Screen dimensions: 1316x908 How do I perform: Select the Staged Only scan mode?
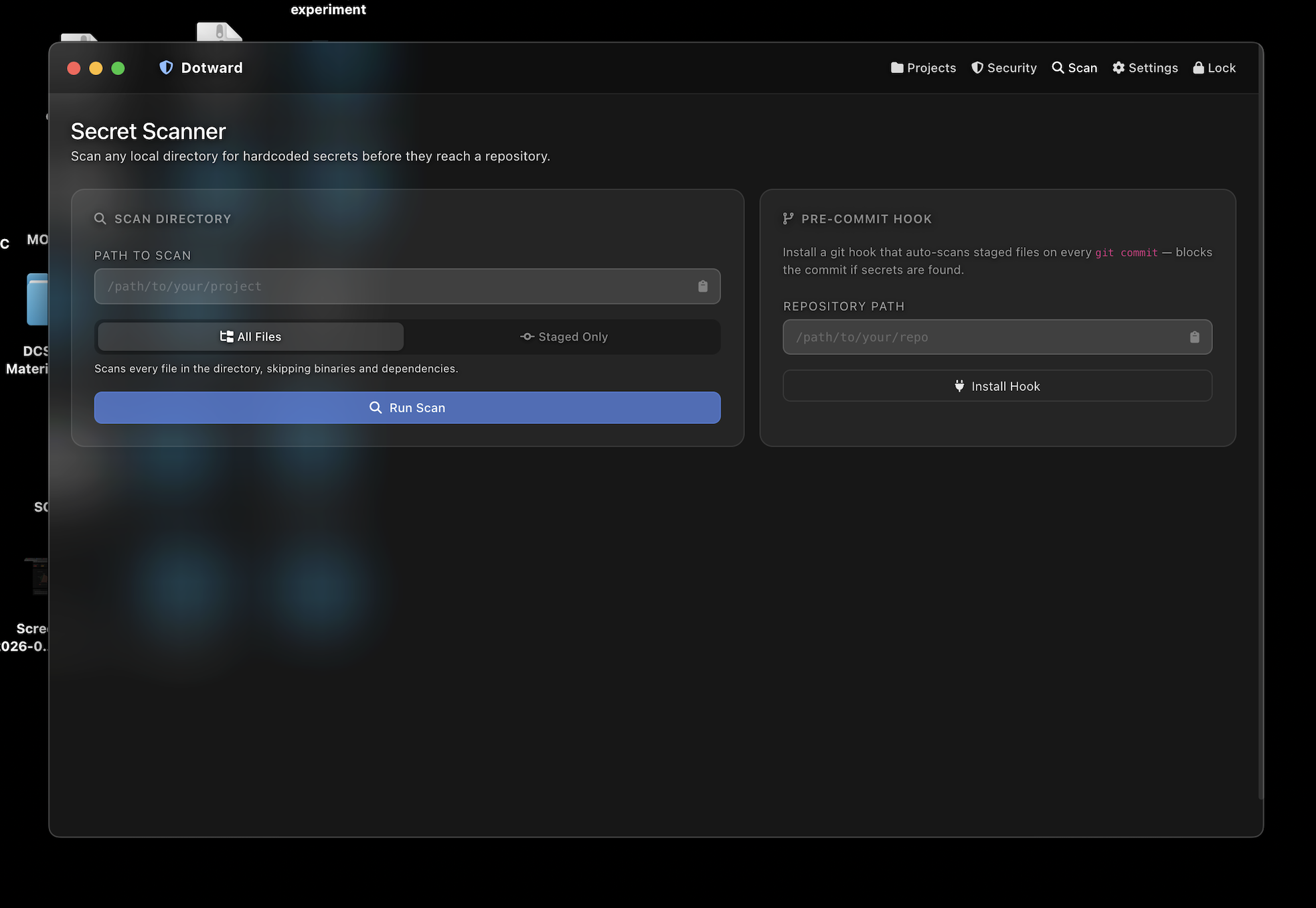(564, 337)
